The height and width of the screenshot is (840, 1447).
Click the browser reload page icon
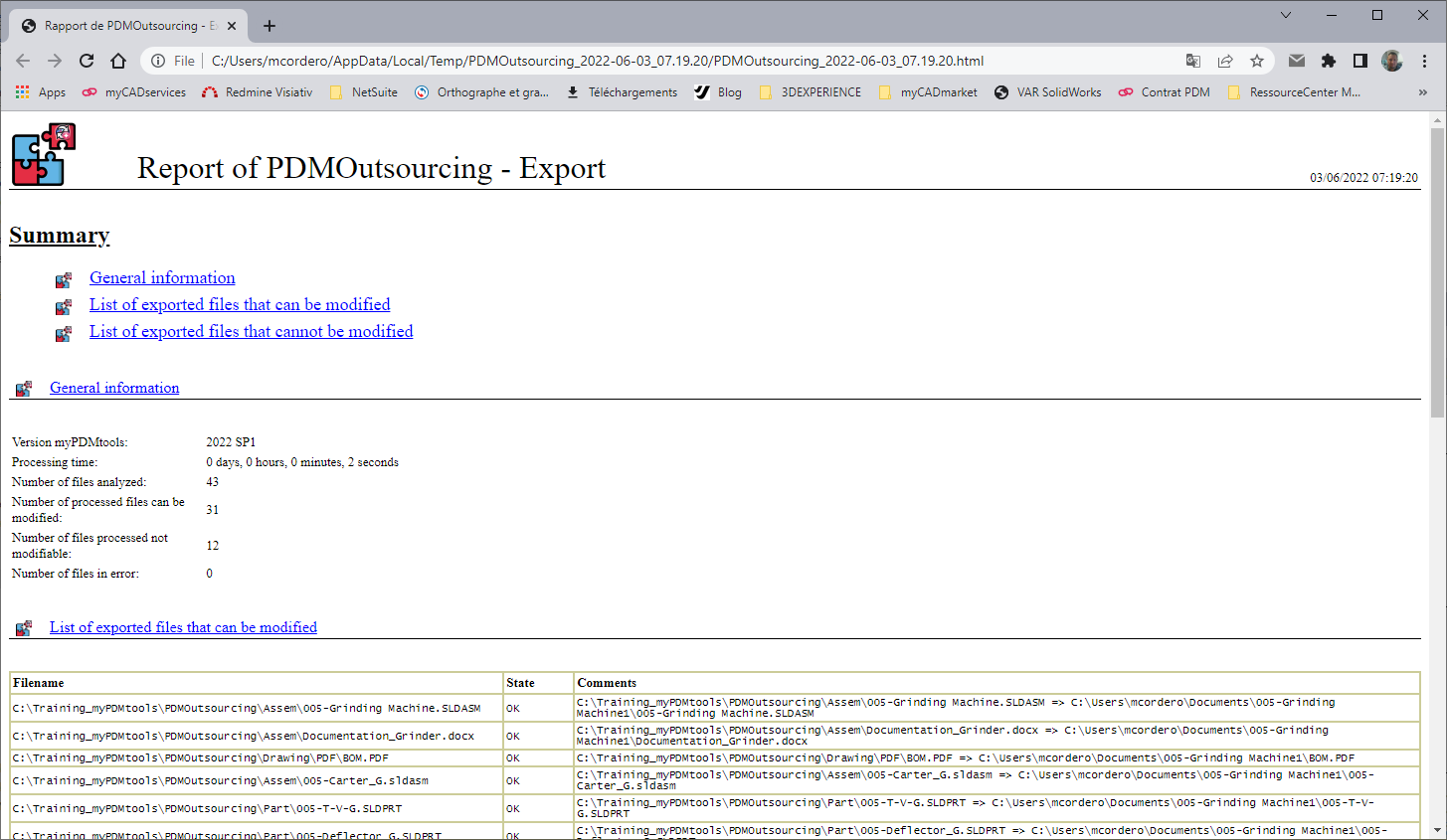[87, 61]
